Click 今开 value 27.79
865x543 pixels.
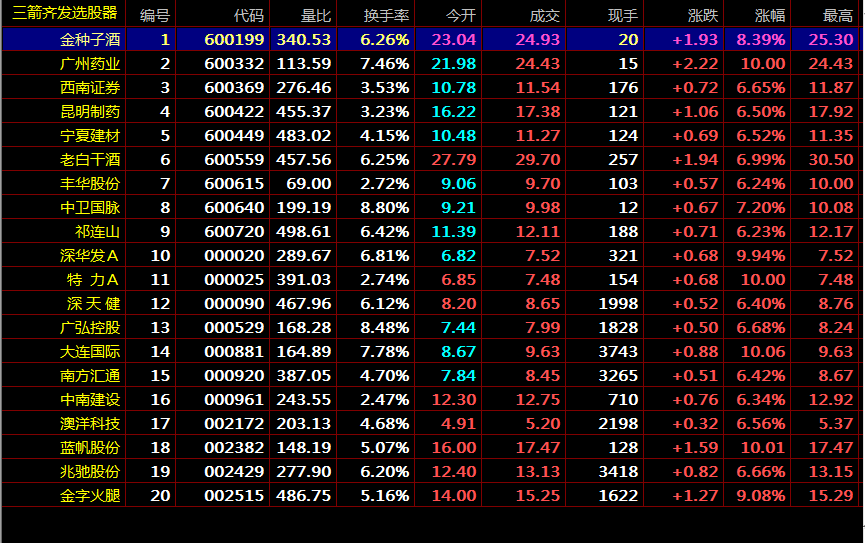point(453,159)
